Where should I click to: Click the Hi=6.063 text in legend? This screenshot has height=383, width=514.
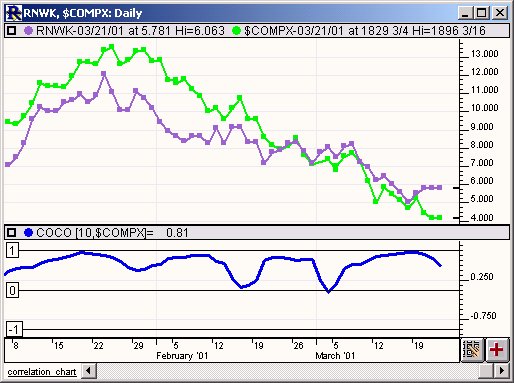200,31
